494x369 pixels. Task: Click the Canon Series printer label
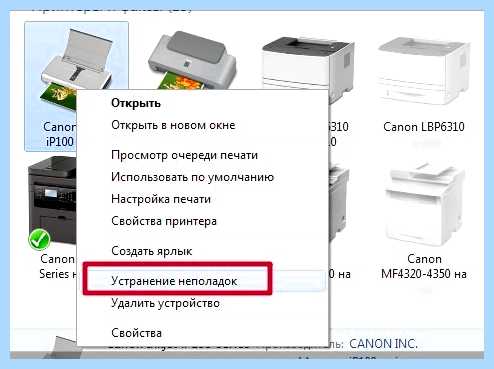[58, 266]
